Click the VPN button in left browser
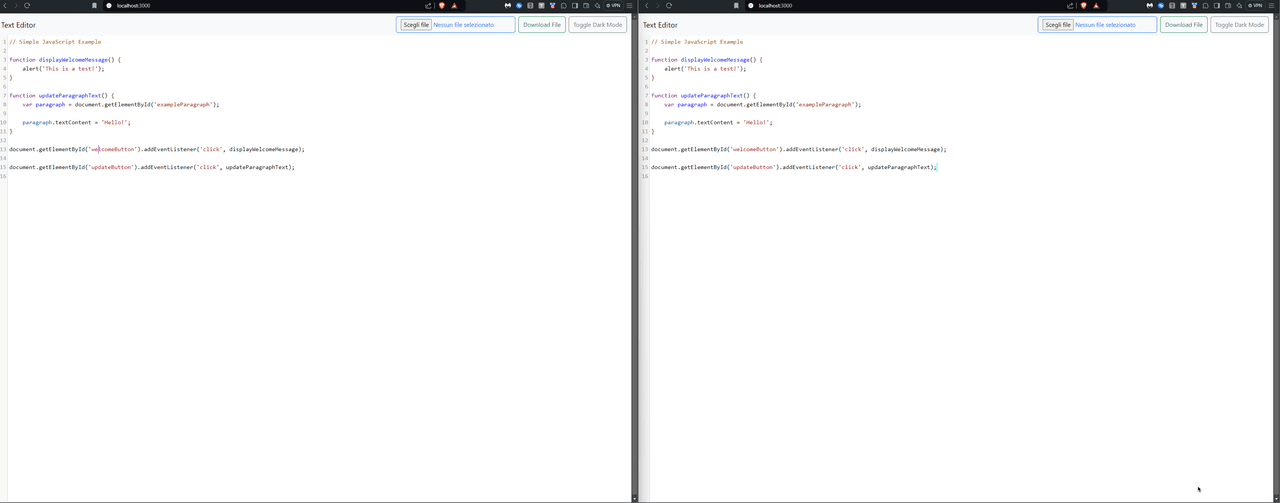This screenshot has height=503, width=1280. click(x=614, y=5)
